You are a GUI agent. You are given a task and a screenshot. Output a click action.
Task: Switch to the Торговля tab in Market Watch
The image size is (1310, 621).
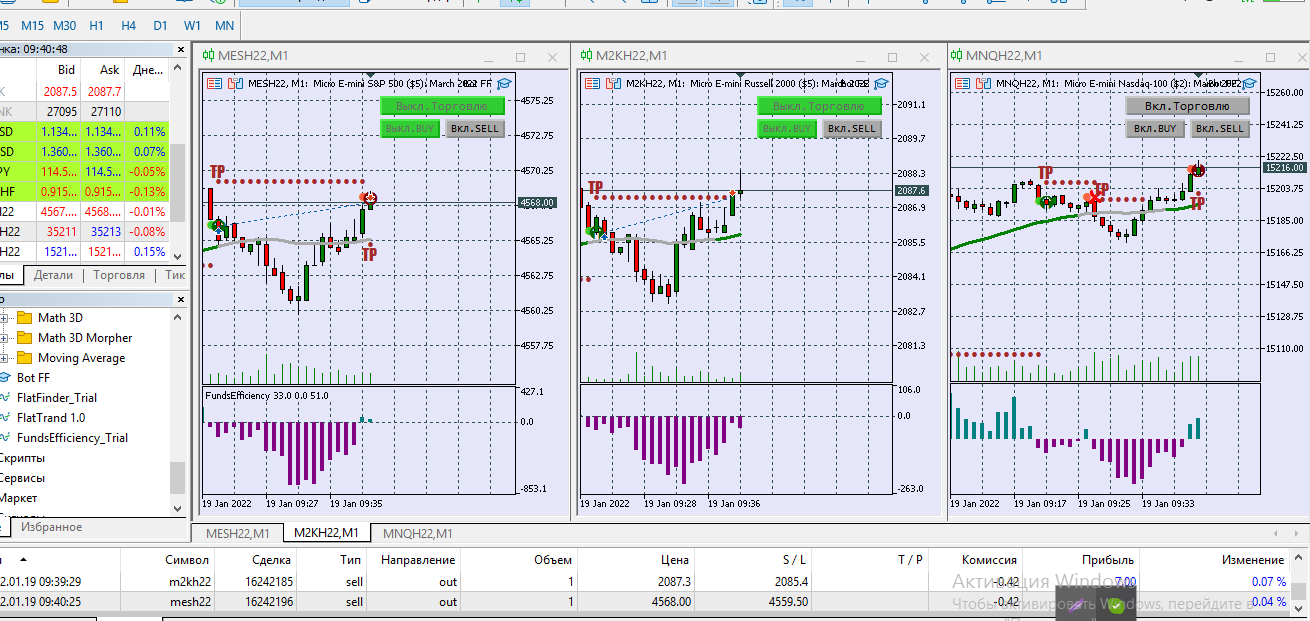pyautogui.click(x=119, y=275)
